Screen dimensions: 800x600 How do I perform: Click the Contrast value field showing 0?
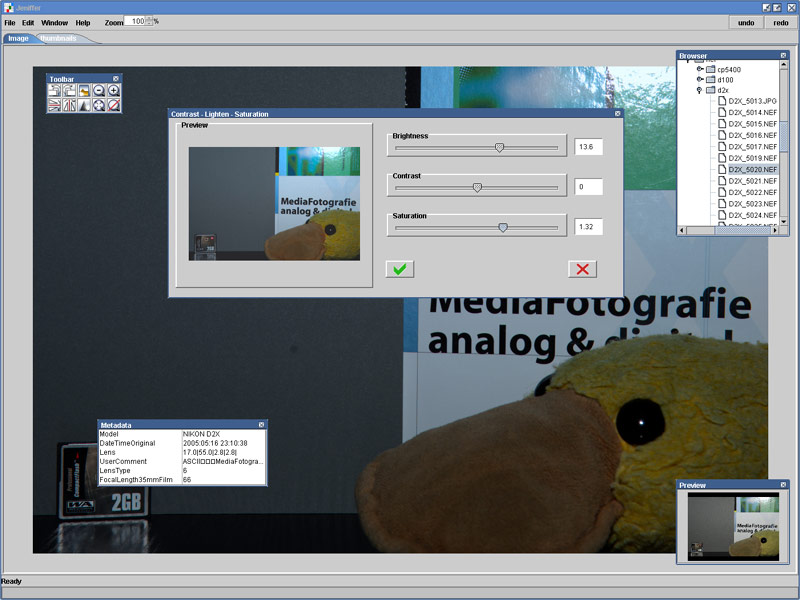(588, 187)
